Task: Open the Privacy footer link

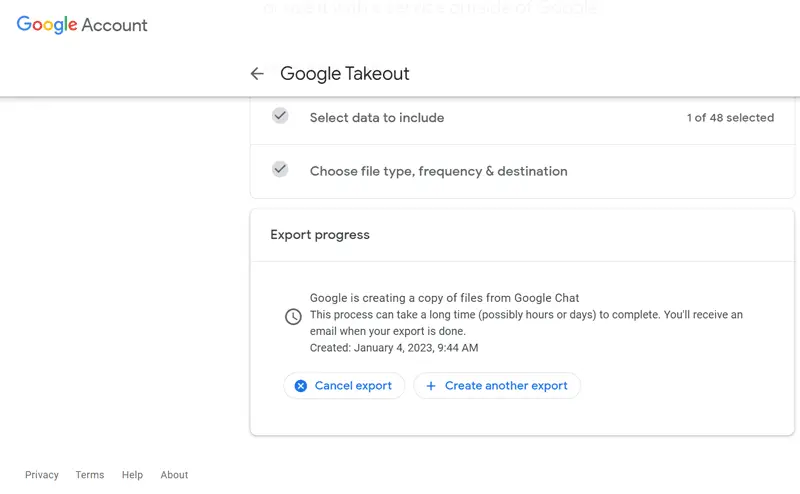Action: [x=42, y=475]
